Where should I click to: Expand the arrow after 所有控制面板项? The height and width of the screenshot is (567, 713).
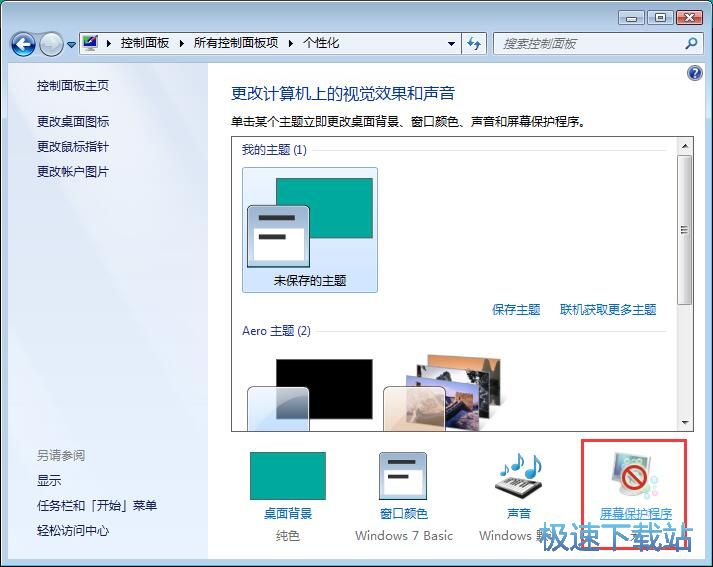click(x=291, y=44)
